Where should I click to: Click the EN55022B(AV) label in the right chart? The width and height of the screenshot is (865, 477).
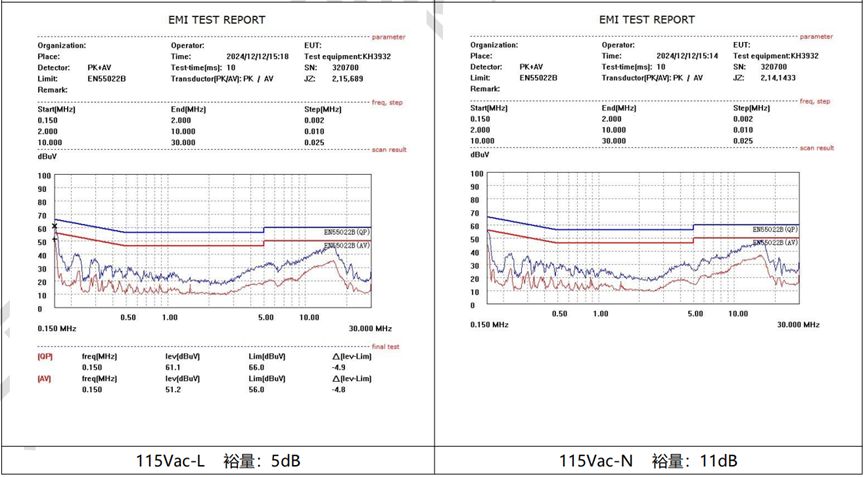[775, 243]
